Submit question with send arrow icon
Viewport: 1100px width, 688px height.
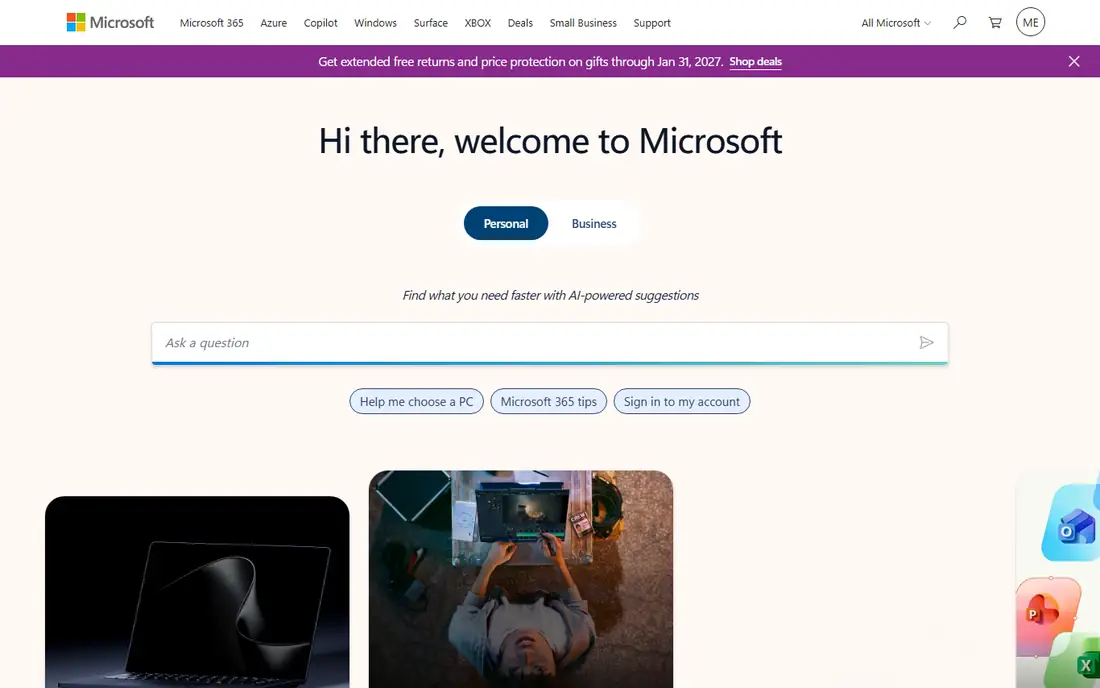coord(927,342)
